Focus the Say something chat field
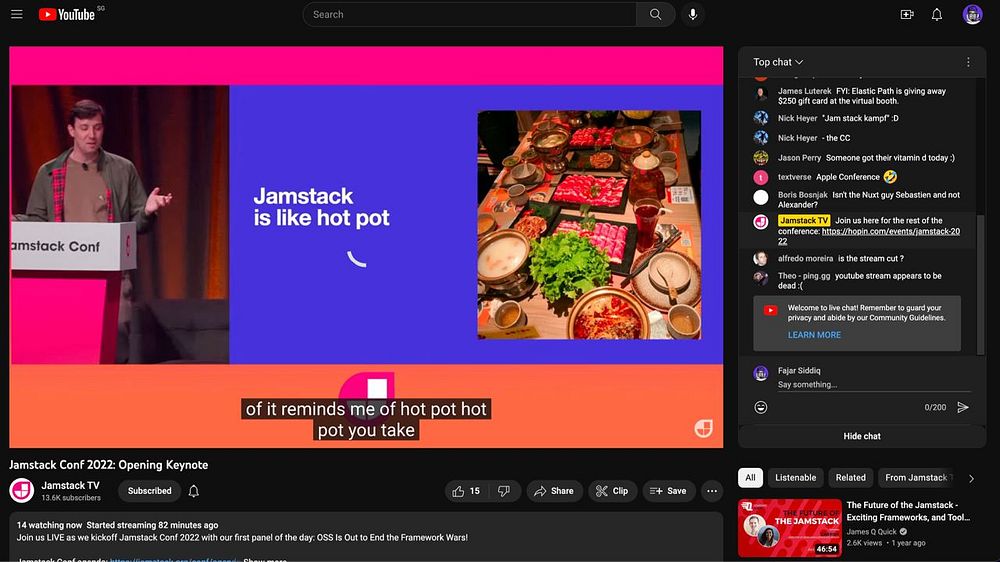This screenshot has width=1000, height=562. (874, 385)
